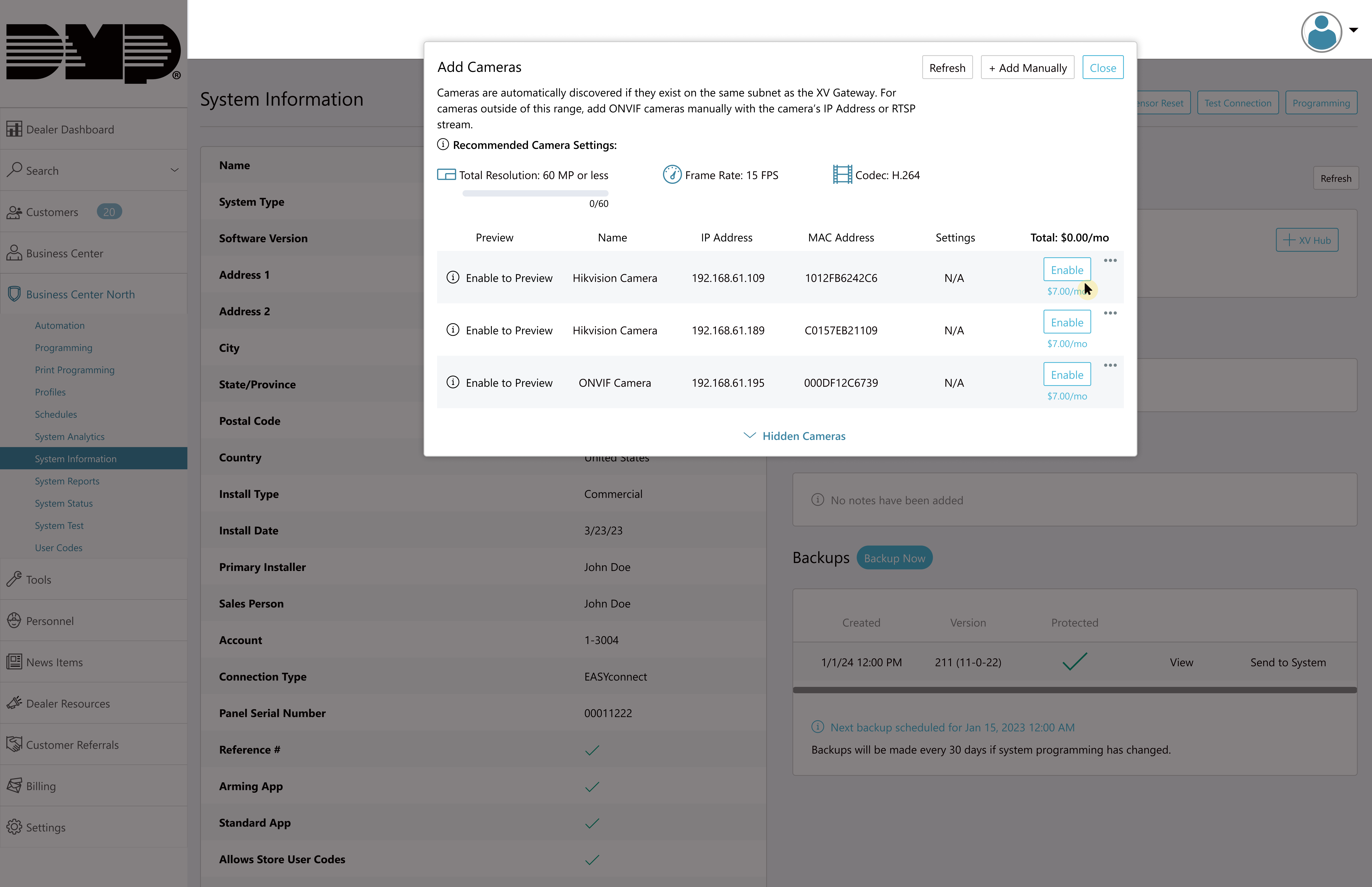Click info icon beside next backup scheduled

click(818, 726)
